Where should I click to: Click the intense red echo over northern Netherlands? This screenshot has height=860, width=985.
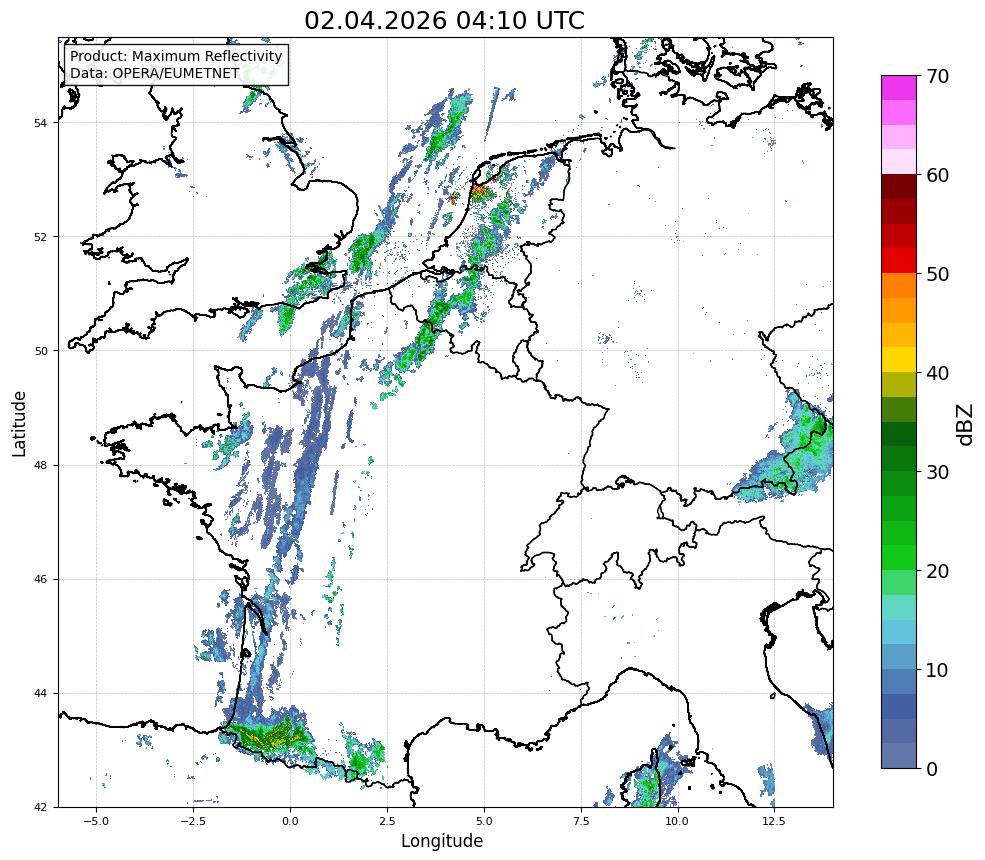[480, 190]
